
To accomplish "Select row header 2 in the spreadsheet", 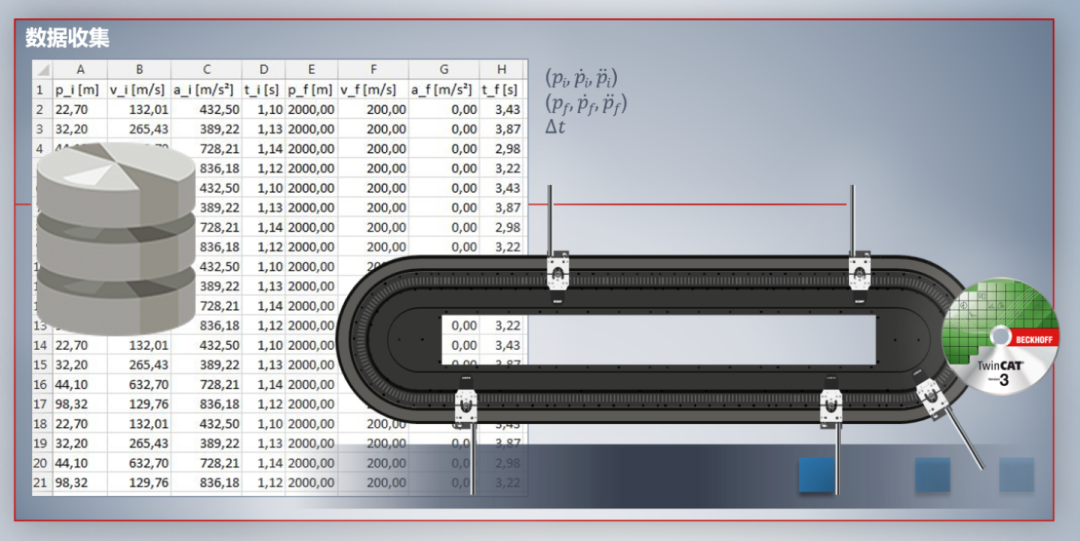I will point(41,109).
